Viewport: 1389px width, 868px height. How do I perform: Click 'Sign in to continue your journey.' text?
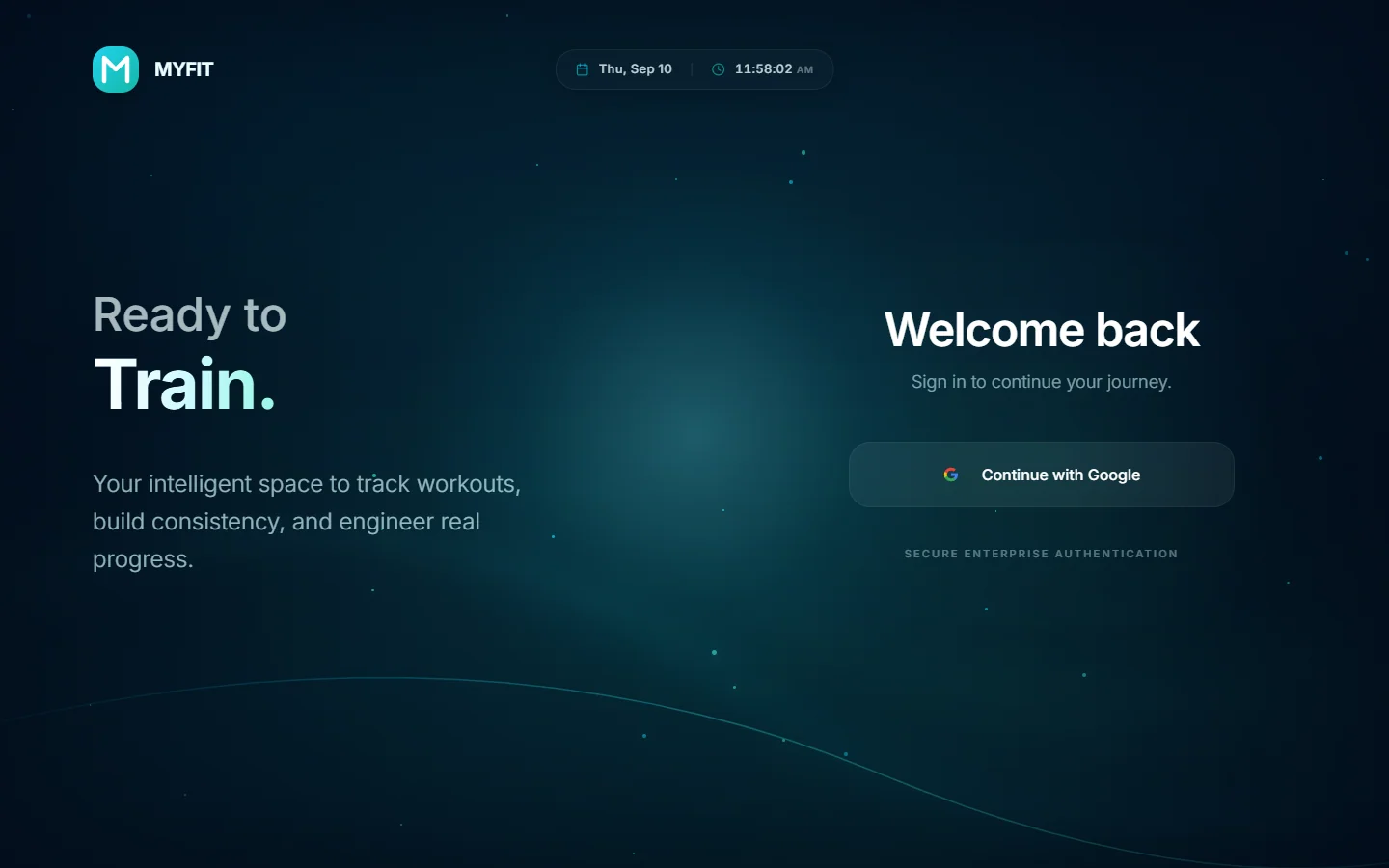pos(1042,382)
